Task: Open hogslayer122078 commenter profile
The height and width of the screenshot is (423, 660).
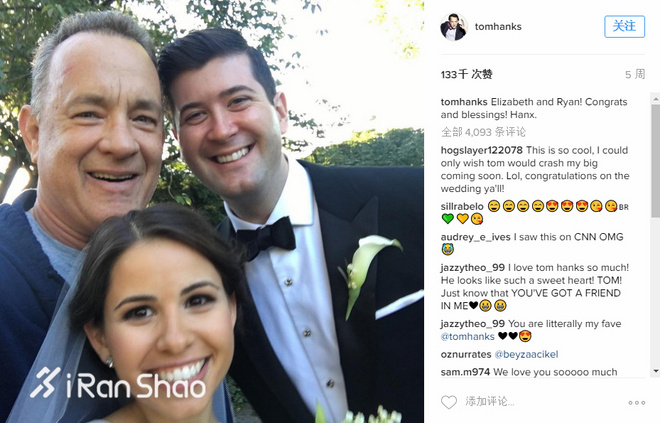Action: [x=482, y=150]
